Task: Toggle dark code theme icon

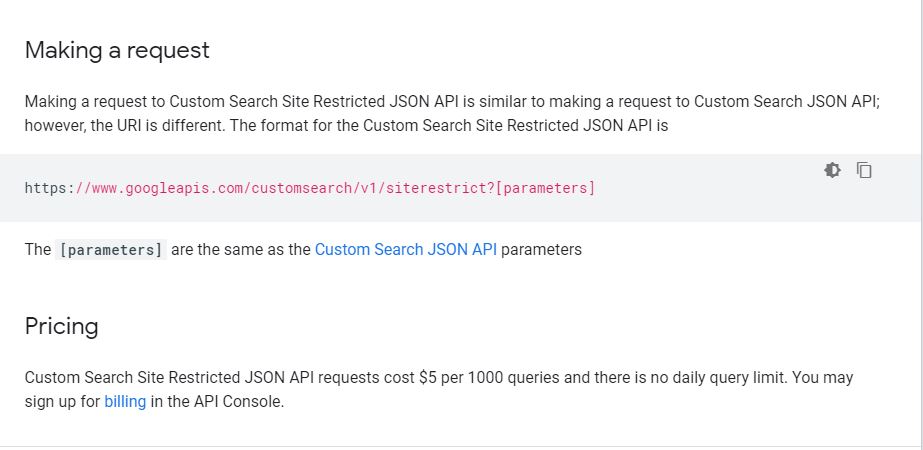Action: click(x=832, y=170)
